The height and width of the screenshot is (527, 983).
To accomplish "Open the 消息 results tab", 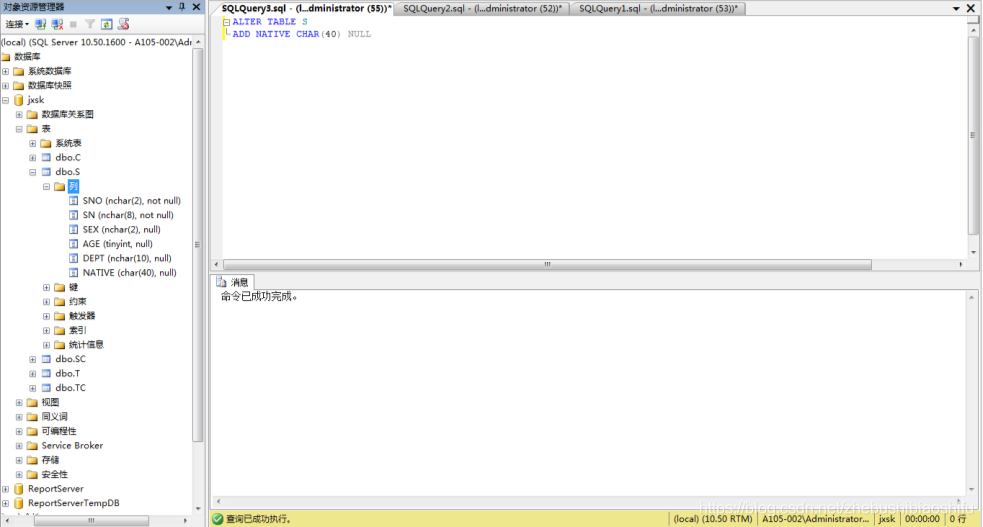I will (x=233, y=283).
